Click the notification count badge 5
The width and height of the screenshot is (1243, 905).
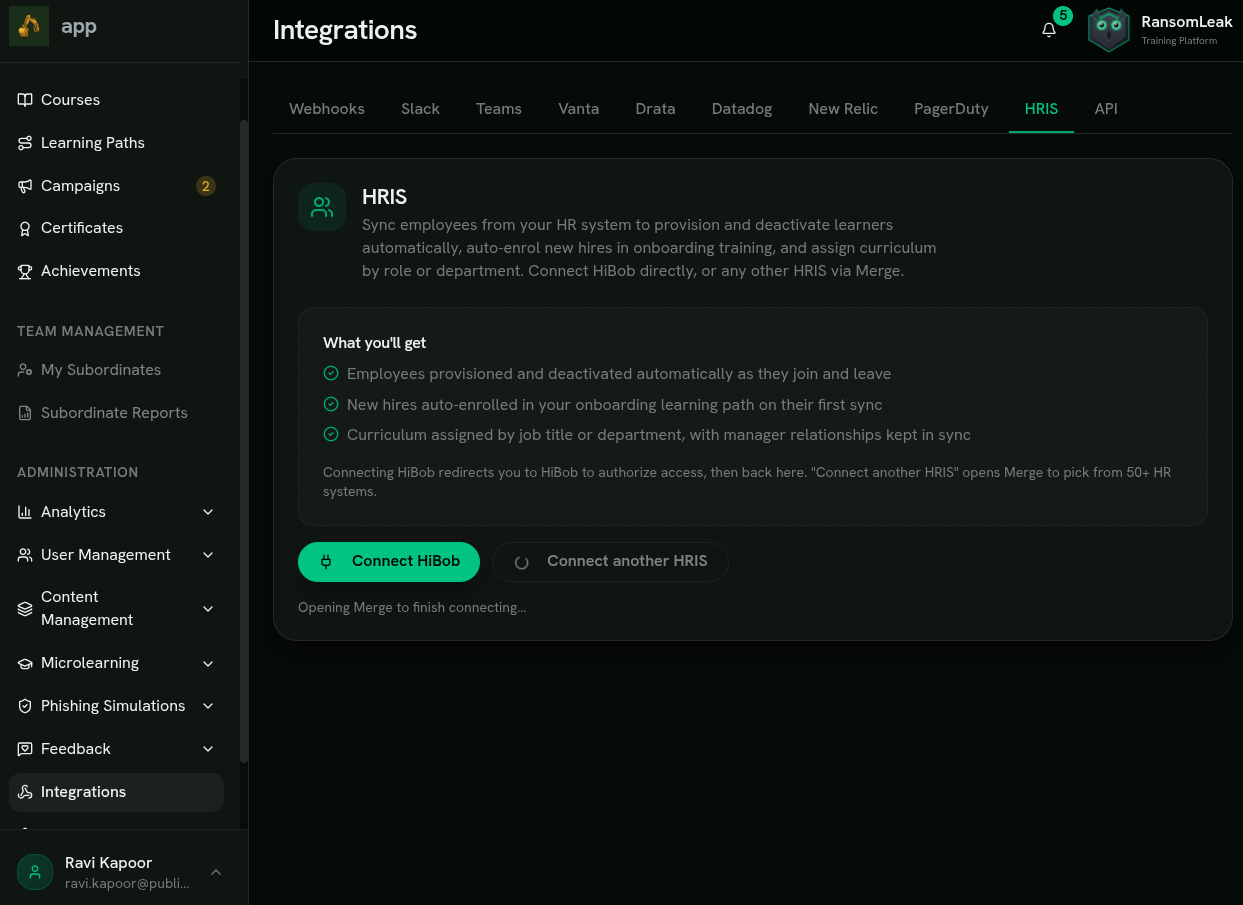pos(1063,16)
